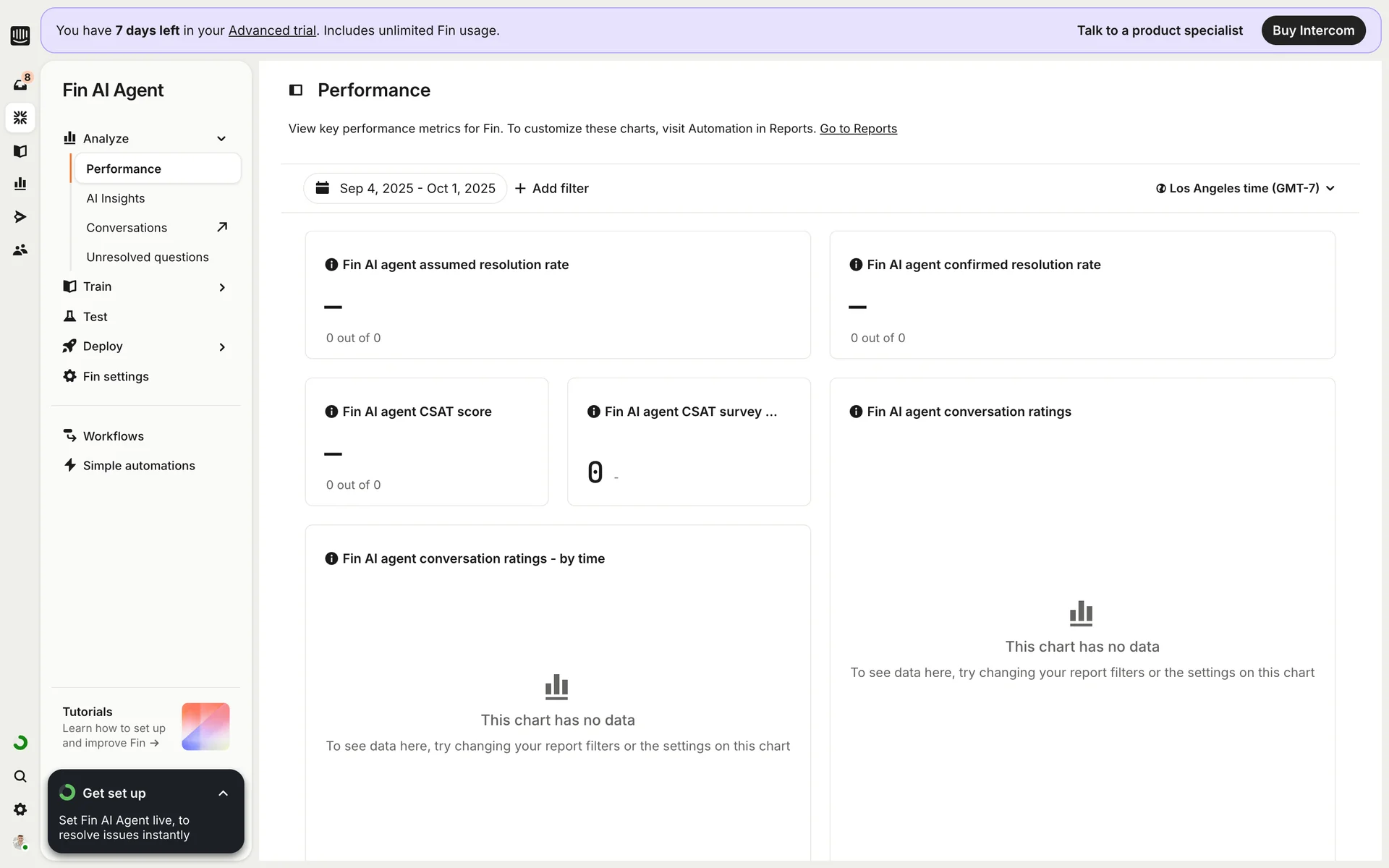Open the settings gear in left rail

pos(20,809)
